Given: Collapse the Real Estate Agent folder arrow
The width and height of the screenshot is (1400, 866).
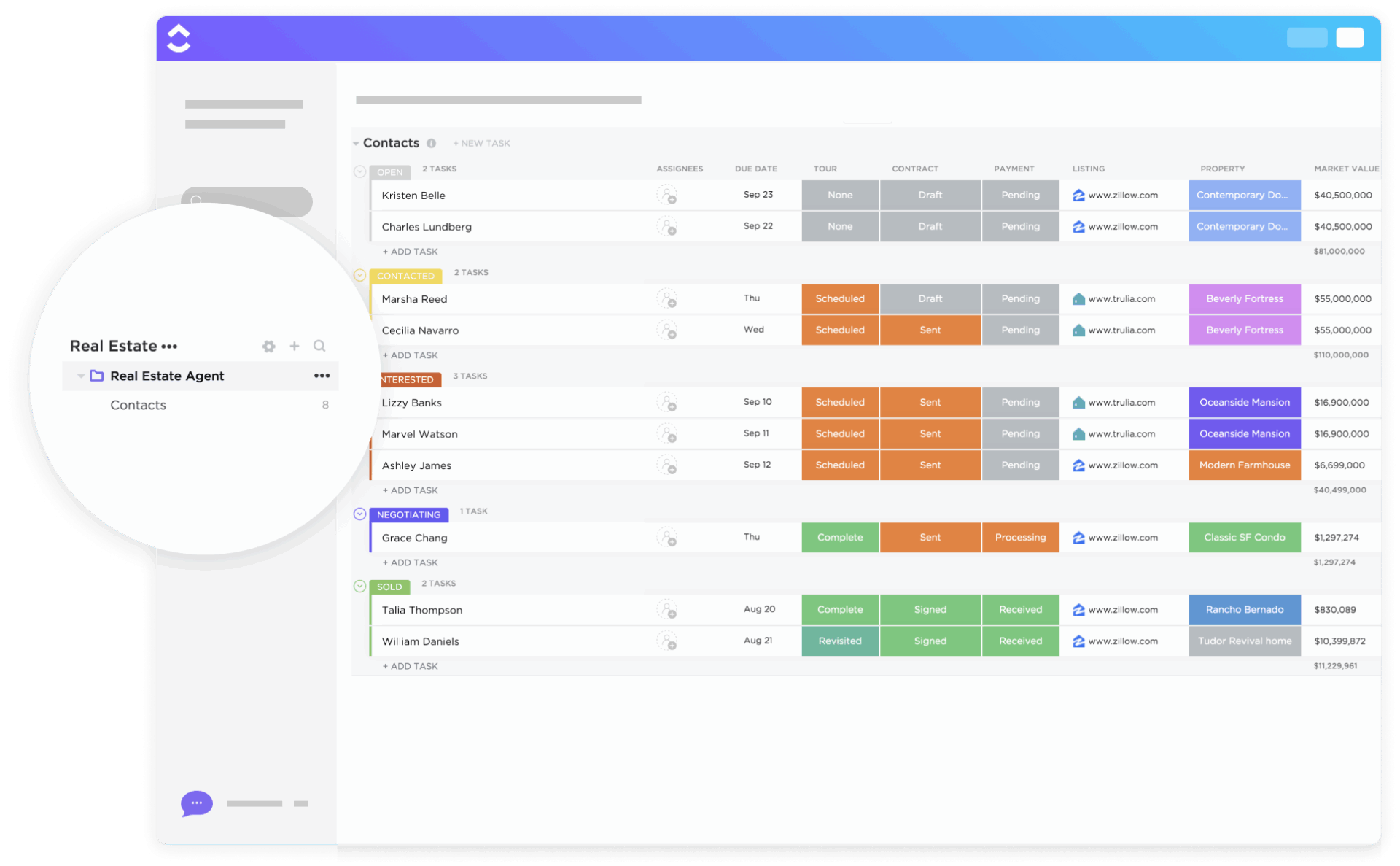Looking at the screenshot, I should coord(81,376).
